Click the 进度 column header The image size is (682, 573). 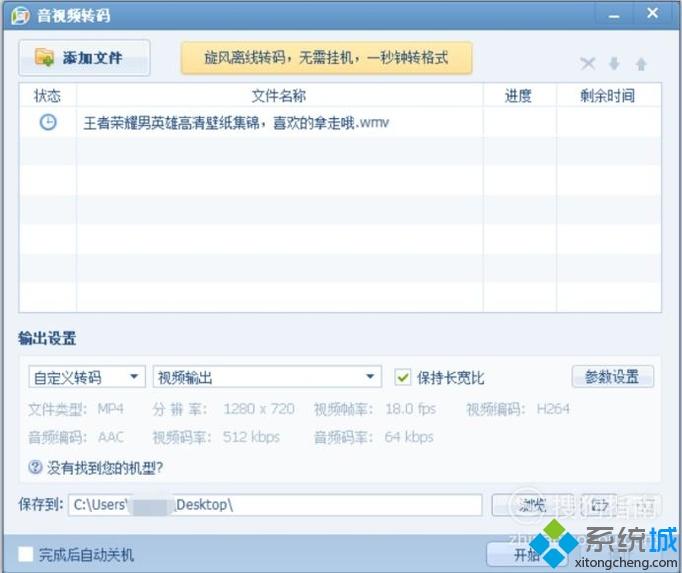click(x=519, y=95)
